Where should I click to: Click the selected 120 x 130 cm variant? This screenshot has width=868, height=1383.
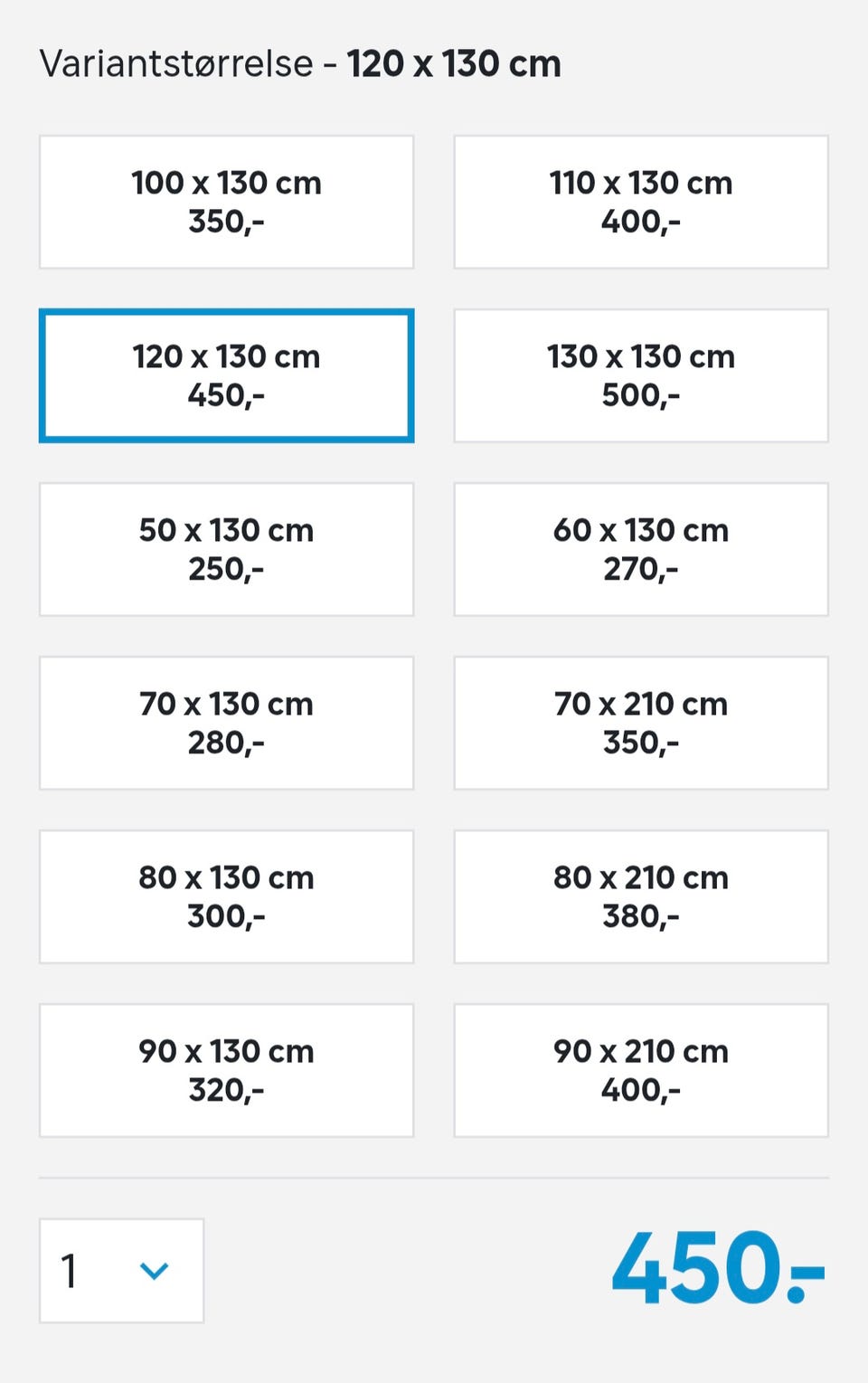(226, 375)
